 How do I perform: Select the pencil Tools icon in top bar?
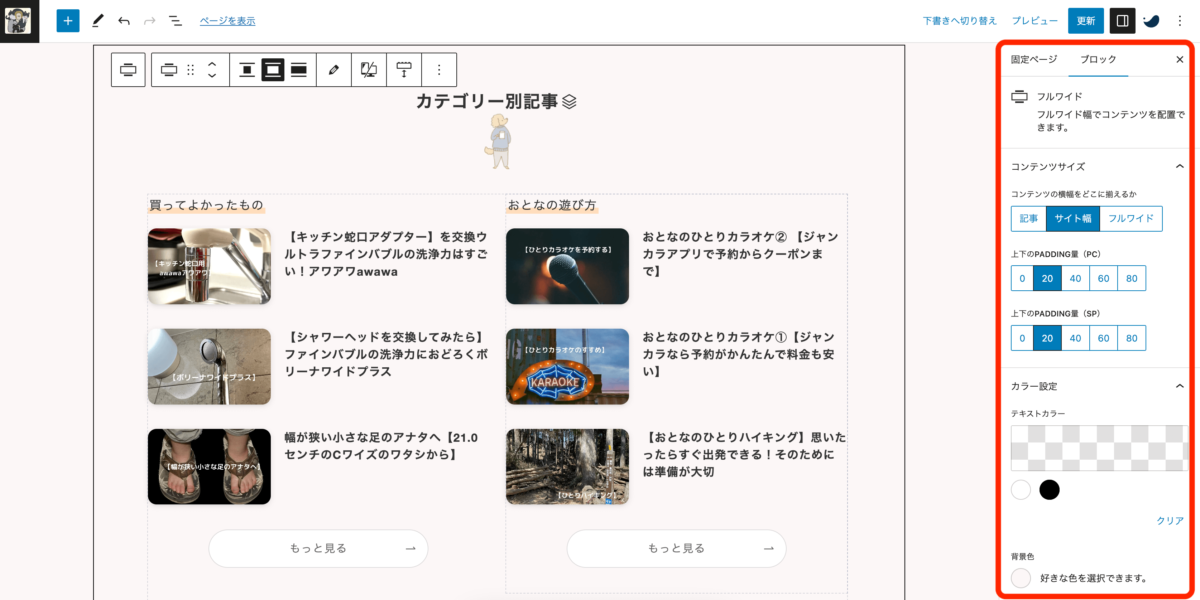(97, 20)
